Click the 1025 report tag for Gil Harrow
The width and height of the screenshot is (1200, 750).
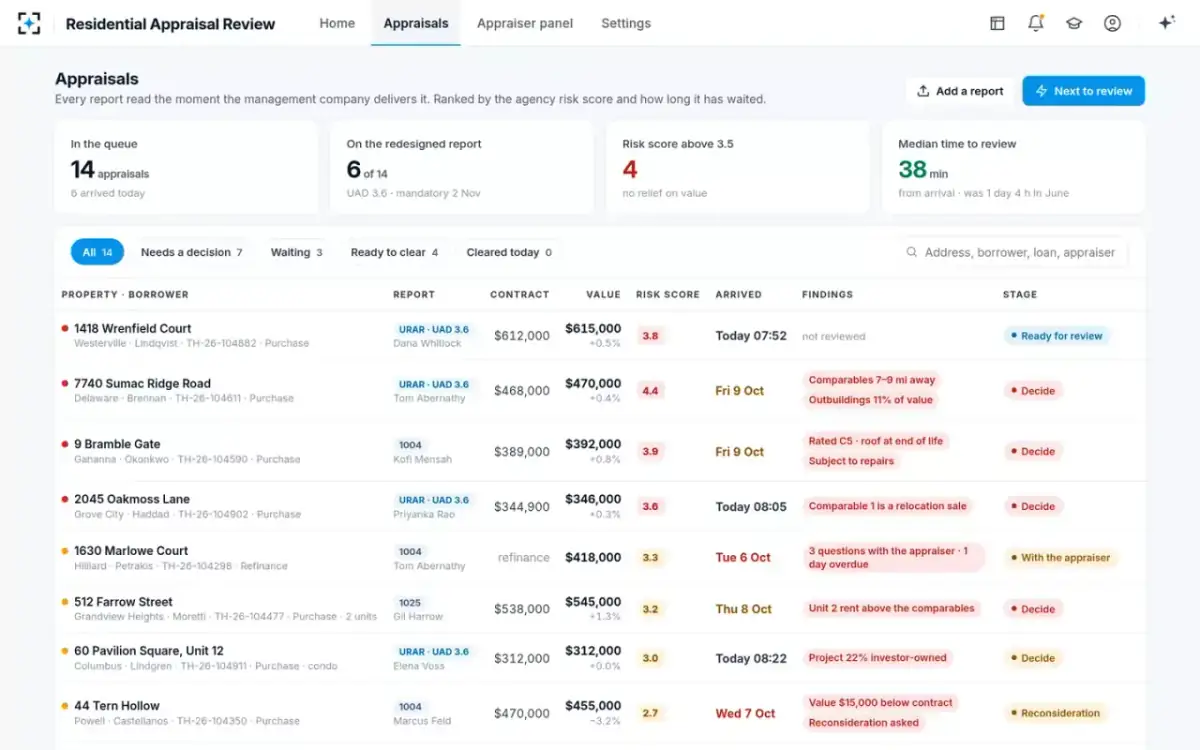click(410, 603)
